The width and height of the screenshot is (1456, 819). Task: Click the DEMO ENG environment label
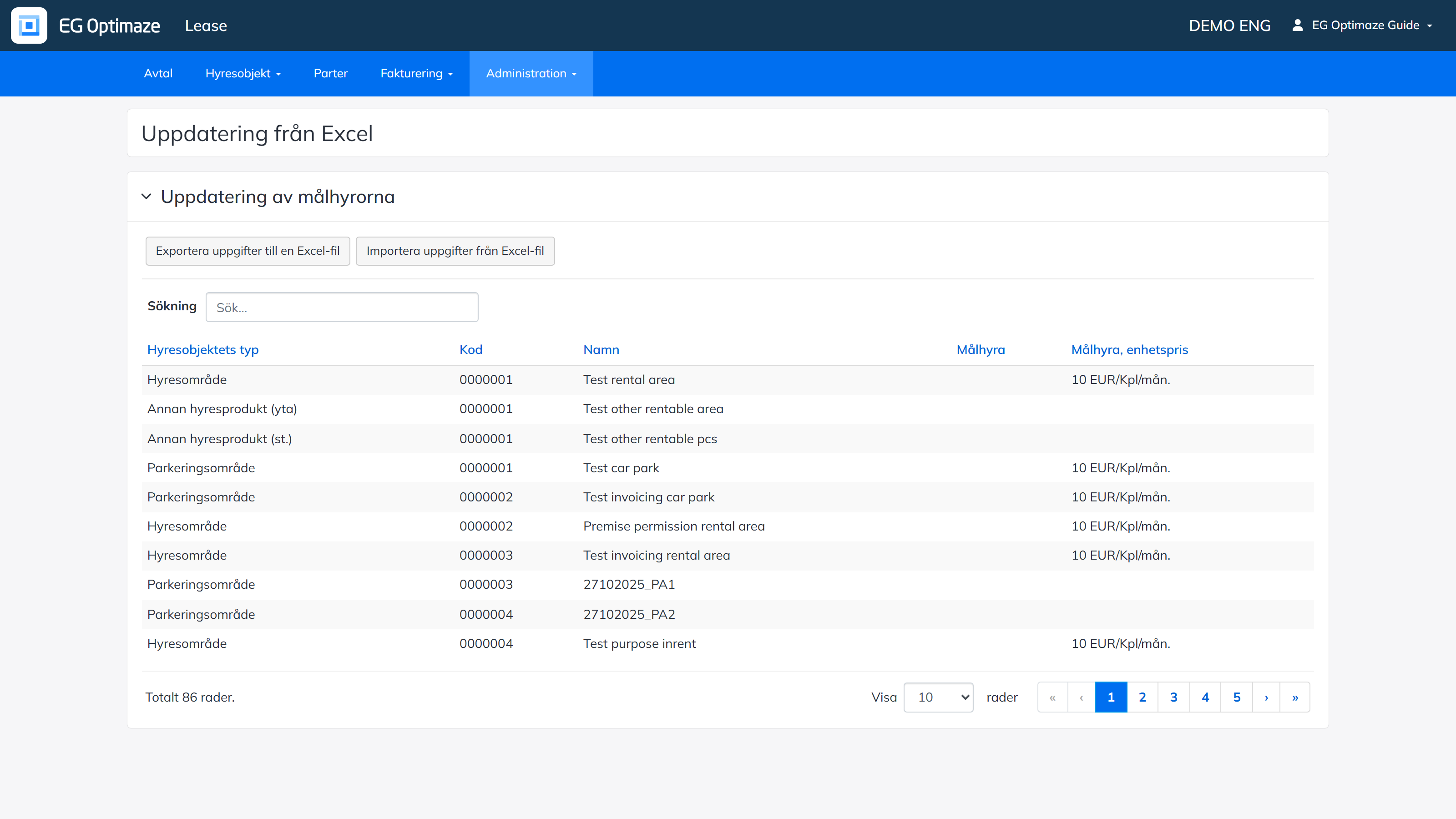click(x=1229, y=25)
